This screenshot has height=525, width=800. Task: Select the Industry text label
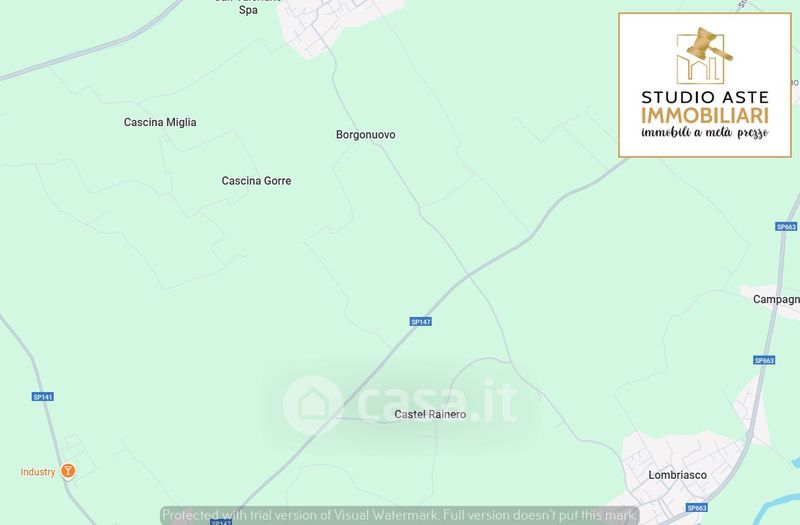[x=38, y=472]
